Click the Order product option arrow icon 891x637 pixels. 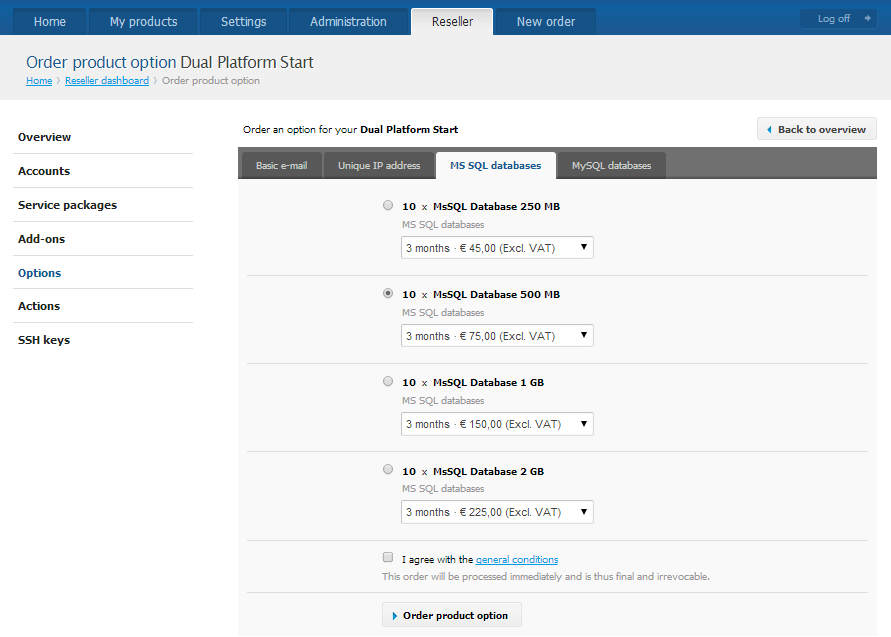coord(394,616)
